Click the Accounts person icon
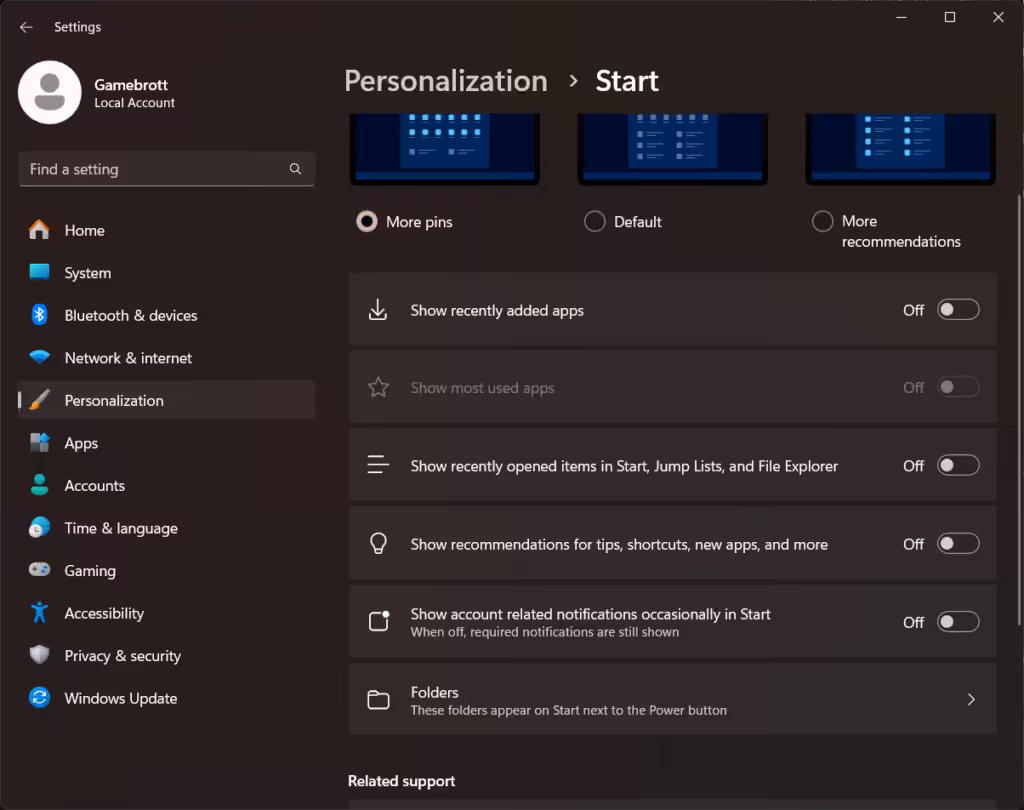1024x810 pixels. tap(39, 485)
